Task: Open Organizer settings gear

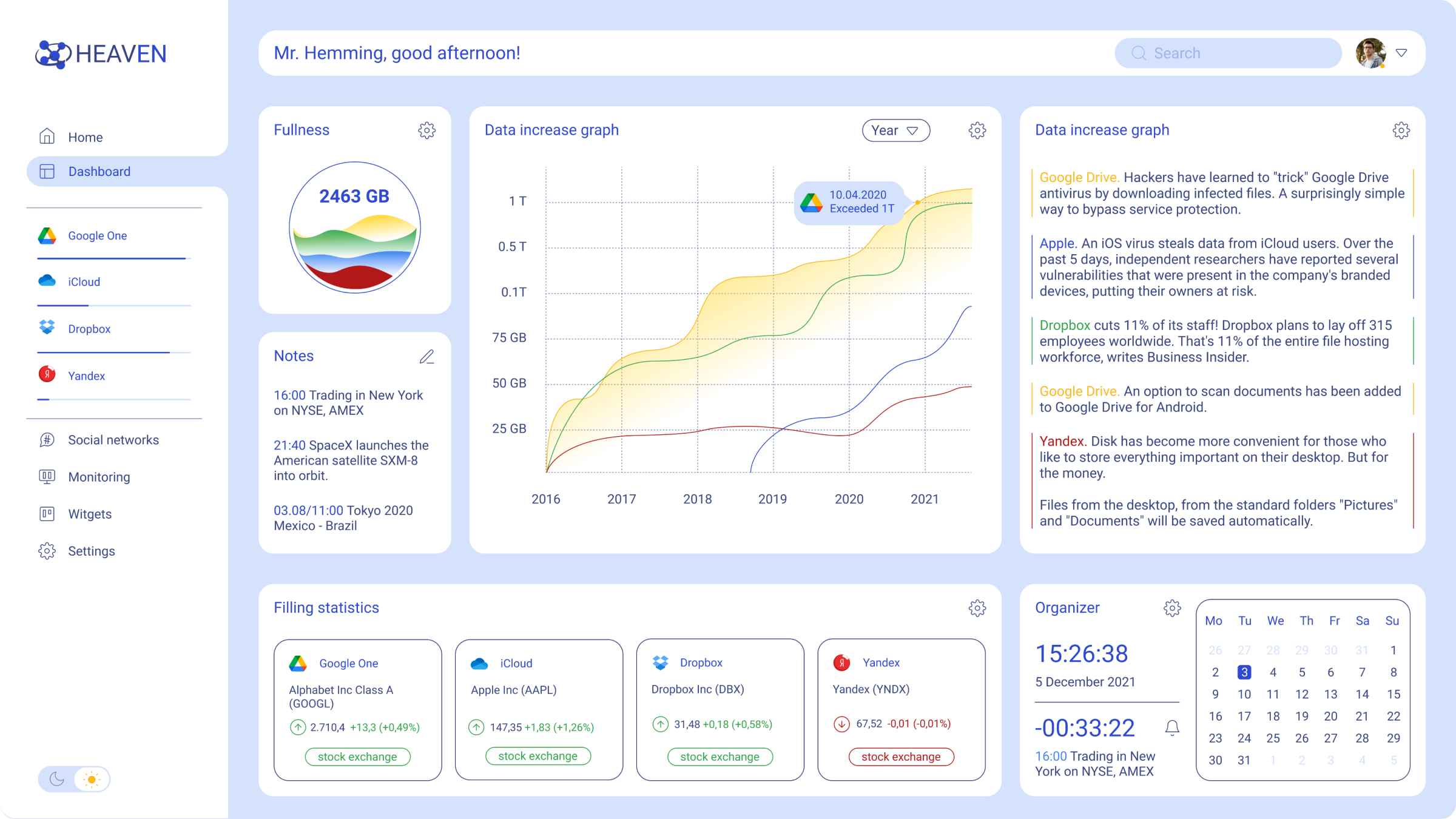Action: [1172, 608]
